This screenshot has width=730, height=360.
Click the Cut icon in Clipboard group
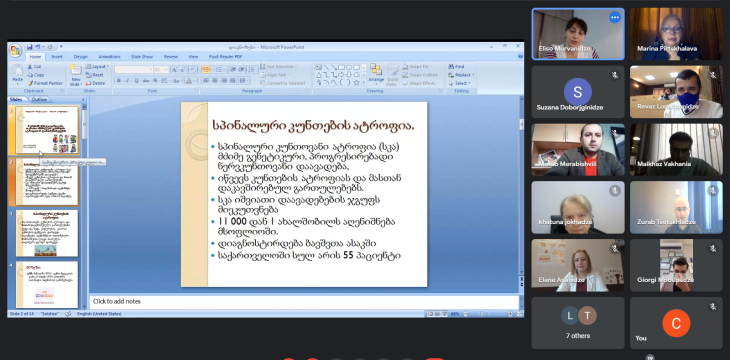pyautogui.click(x=34, y=67)
